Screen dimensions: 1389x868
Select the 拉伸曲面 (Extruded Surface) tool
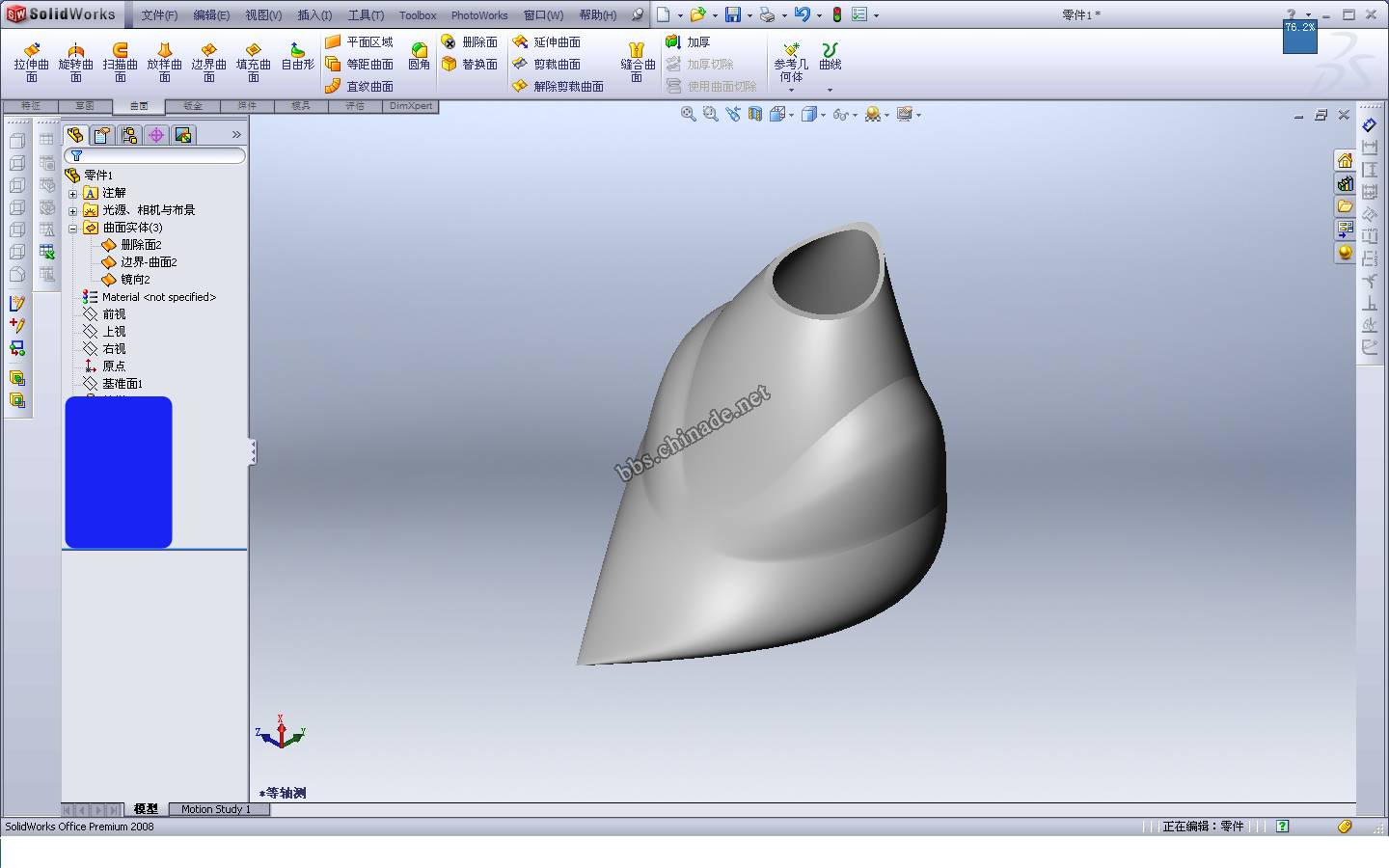pos(31,62)
